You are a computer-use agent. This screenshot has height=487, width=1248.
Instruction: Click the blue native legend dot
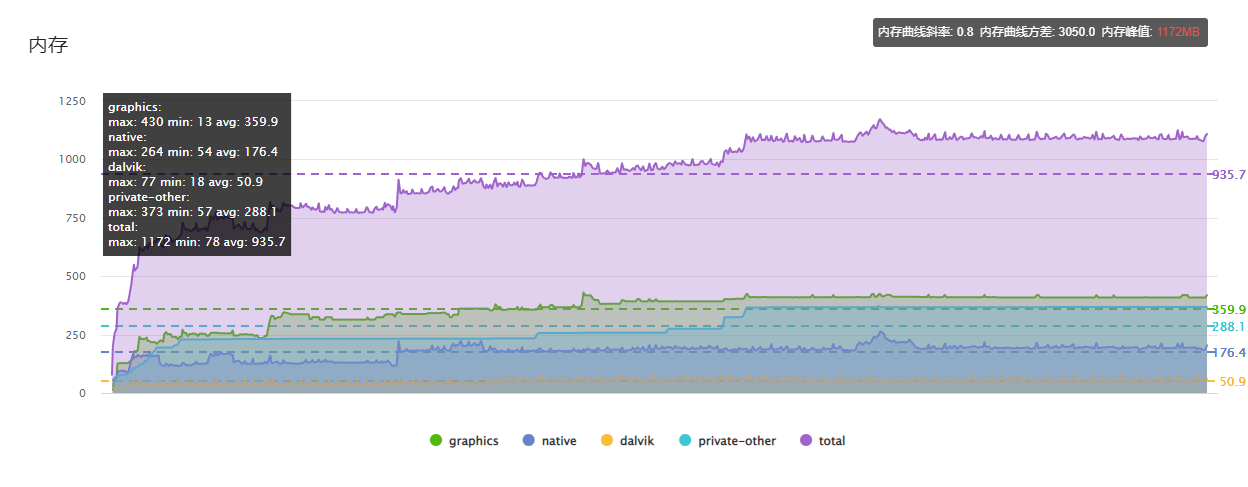tap(529, 441)
